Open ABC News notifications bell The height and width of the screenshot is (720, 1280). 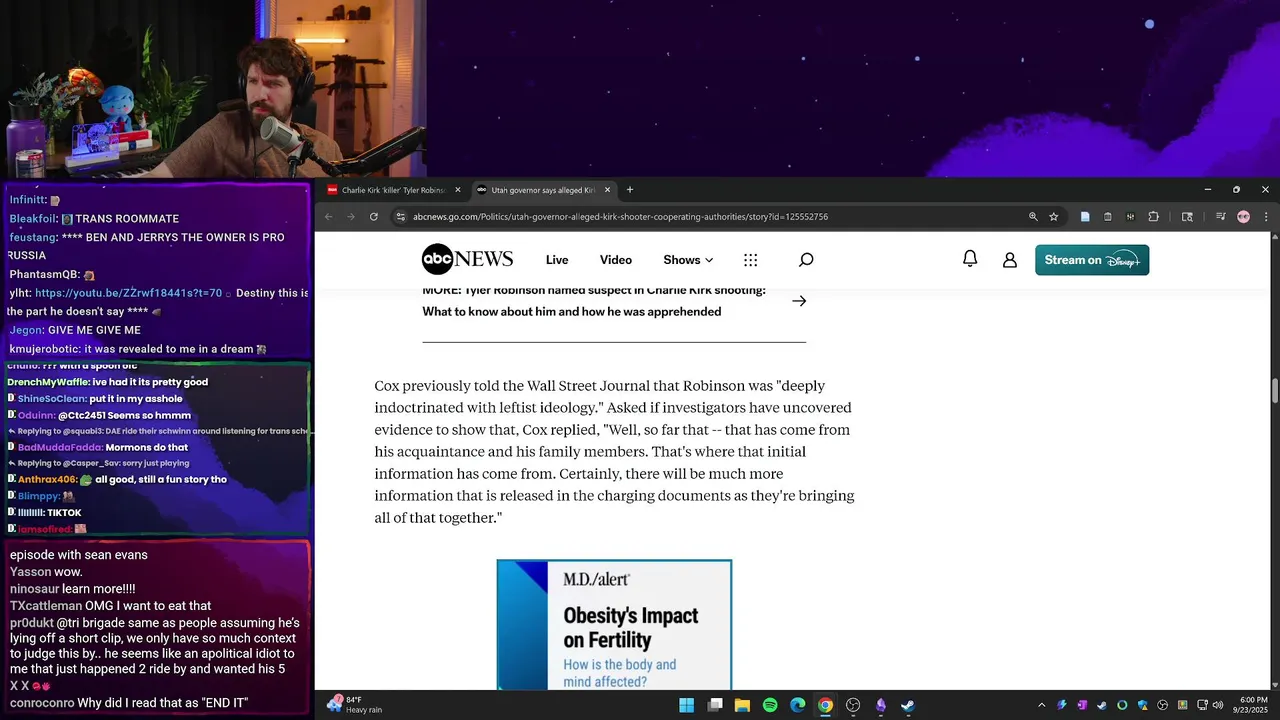(970, 259)
